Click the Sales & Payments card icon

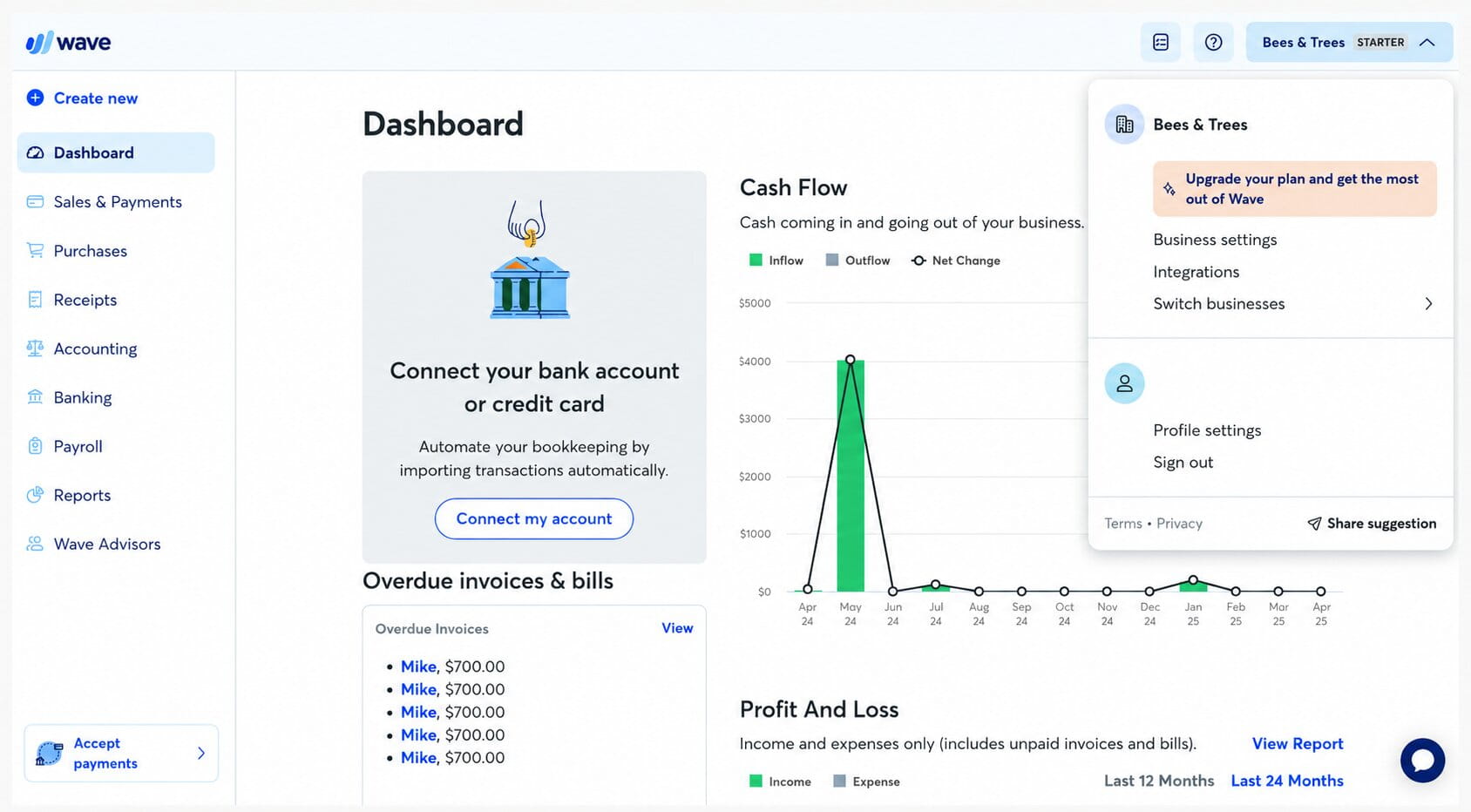[35, 201]
